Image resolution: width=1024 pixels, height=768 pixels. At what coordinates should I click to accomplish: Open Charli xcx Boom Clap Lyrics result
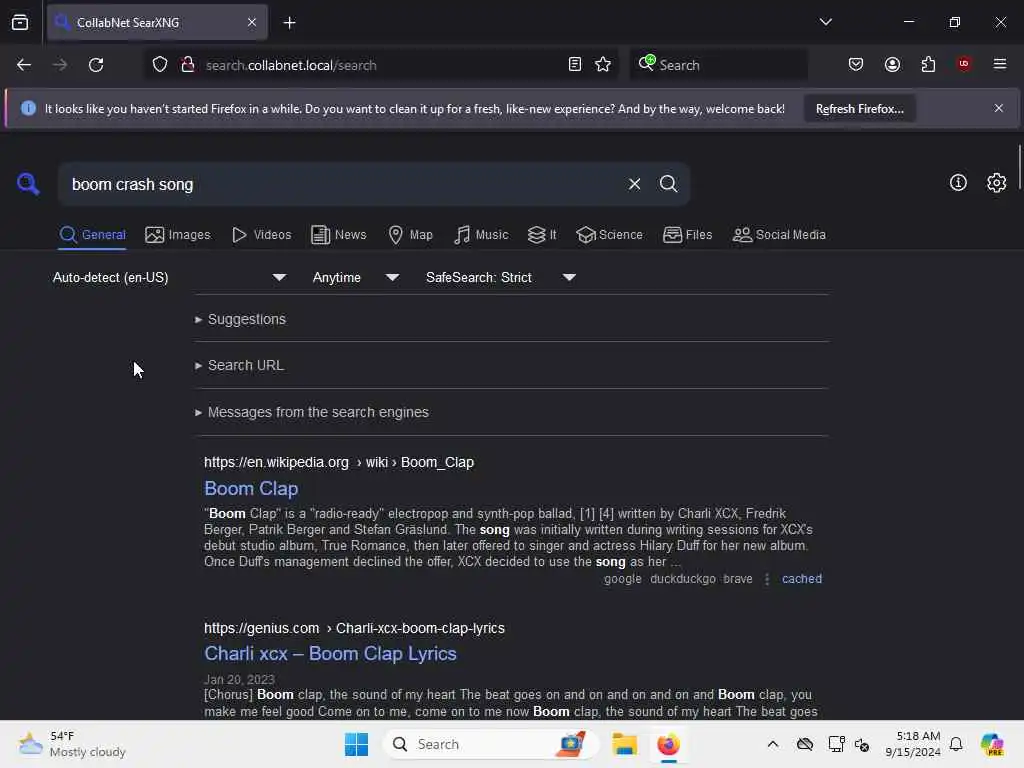pos(330,654)
